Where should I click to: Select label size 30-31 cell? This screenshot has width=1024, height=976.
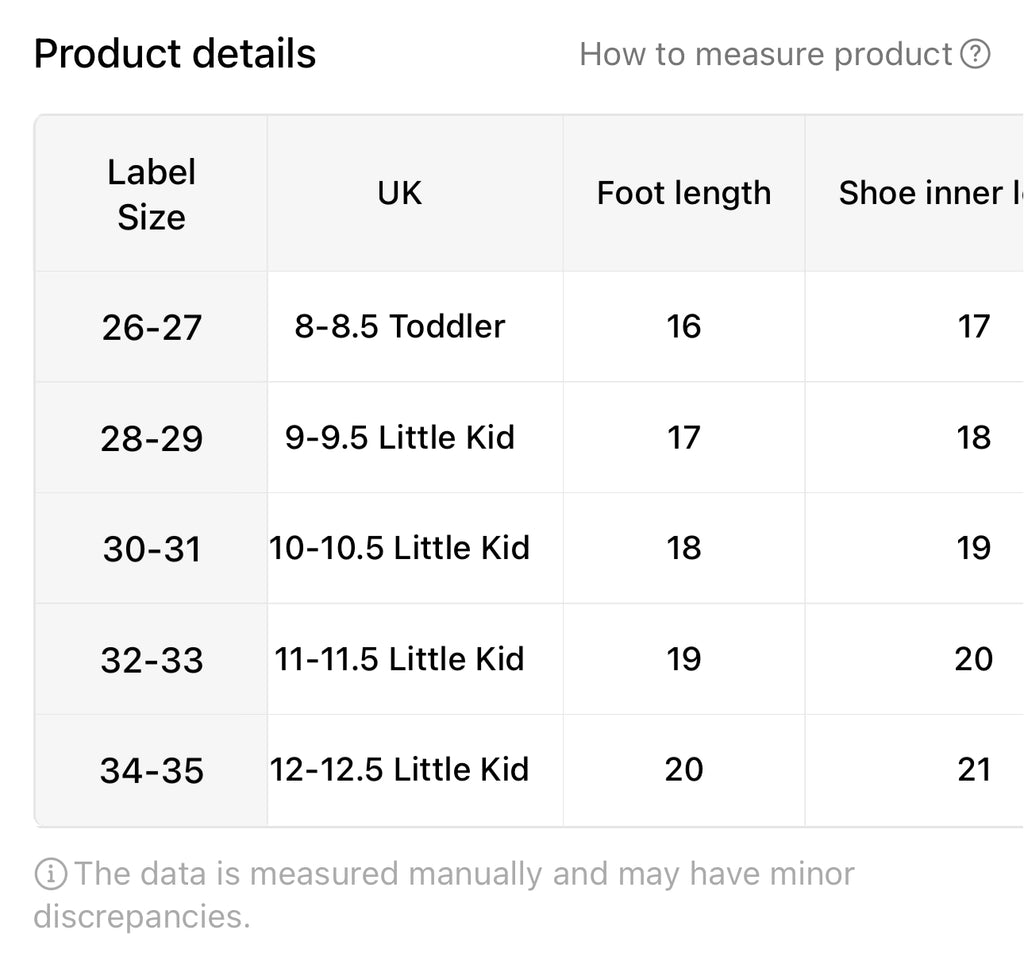click(151, 548)
